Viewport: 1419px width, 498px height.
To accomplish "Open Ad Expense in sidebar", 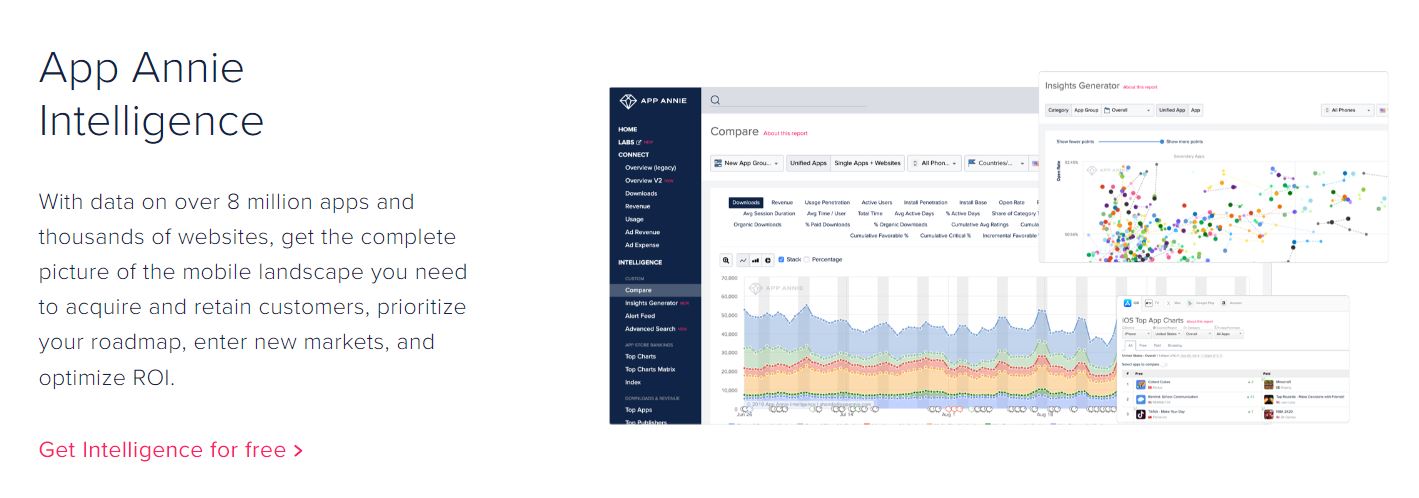I will [642, 245].
